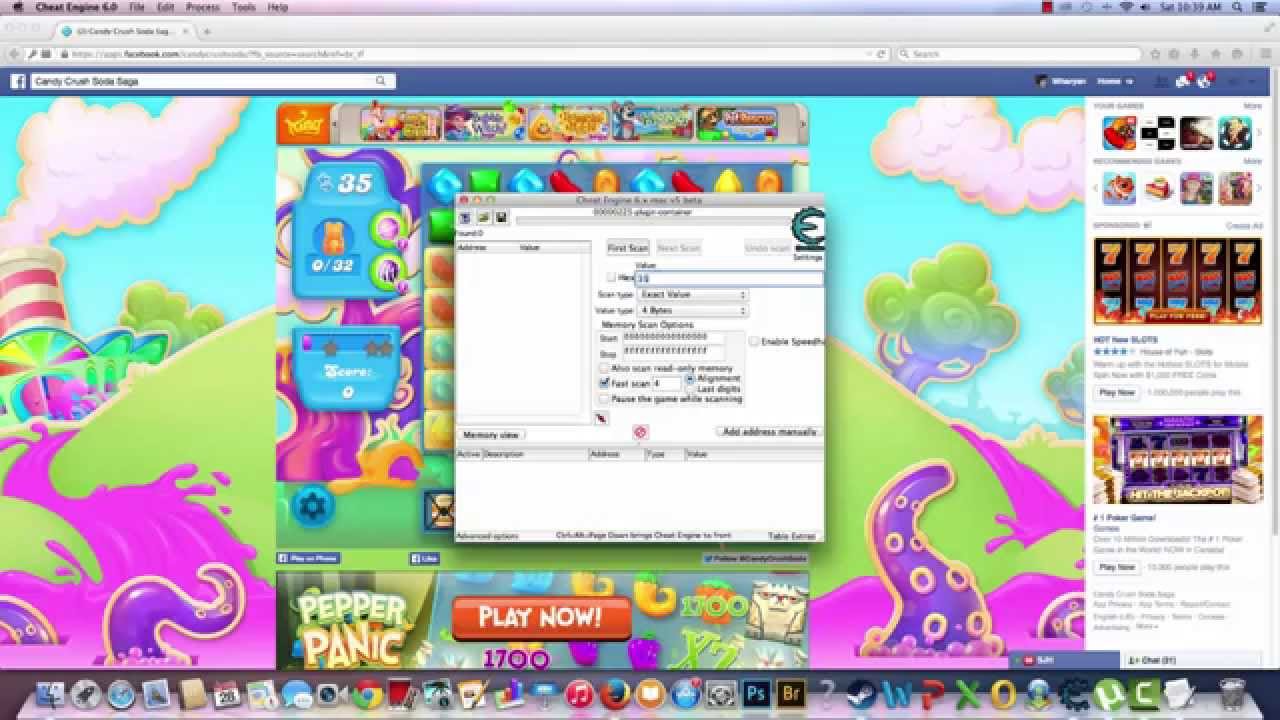Click the red circular stop icon in Cheat Engine
This screenshot has height=720, width=1280.
640,432
